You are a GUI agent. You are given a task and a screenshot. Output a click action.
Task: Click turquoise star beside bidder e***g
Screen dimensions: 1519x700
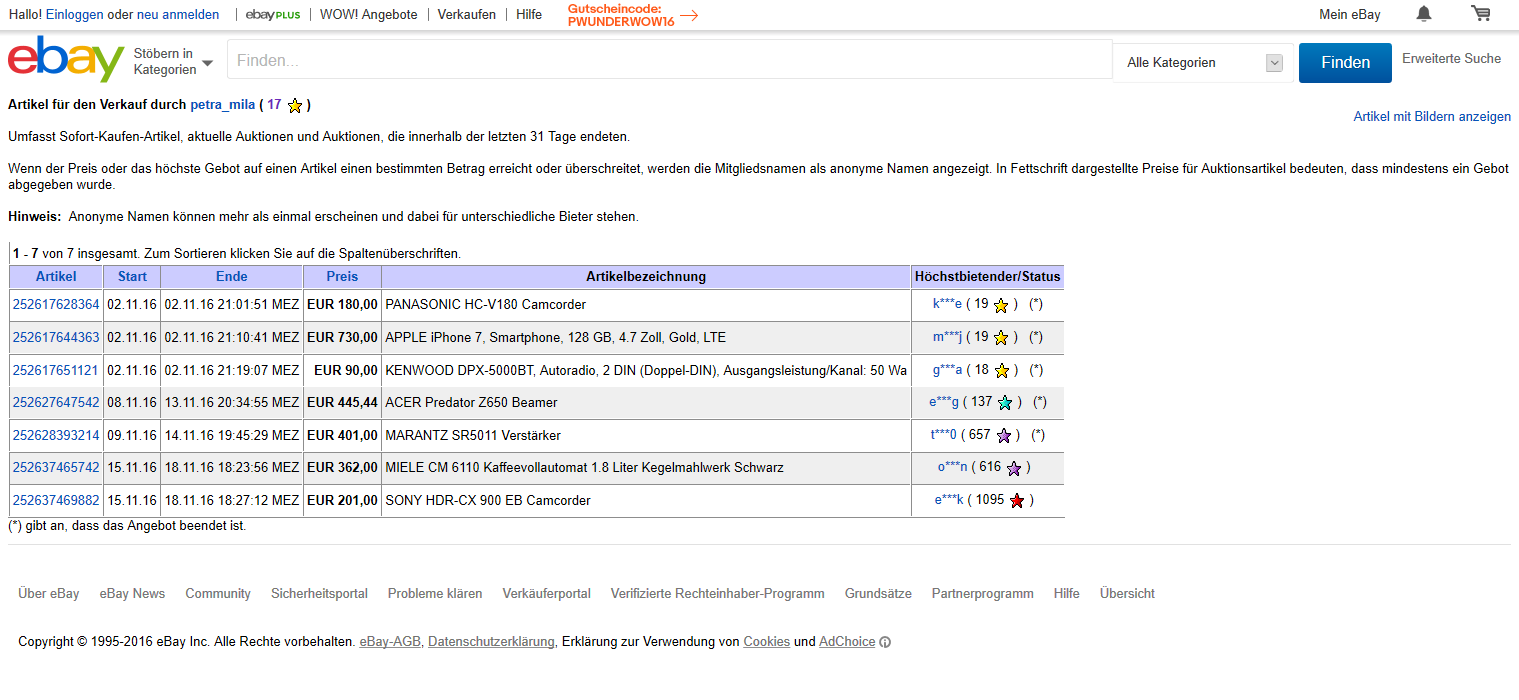pos(1005,403)
